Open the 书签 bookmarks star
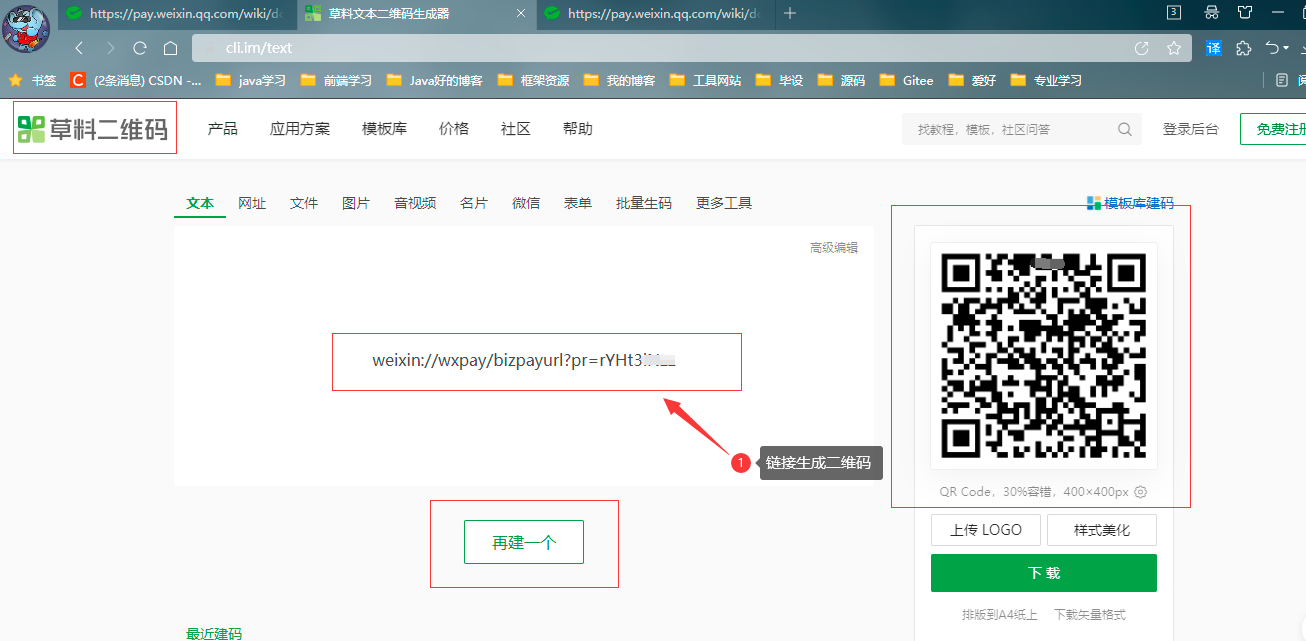Image resolution: width=1306 pixels, height=641 pixels. pyautogui.click(x=33, y=80)
